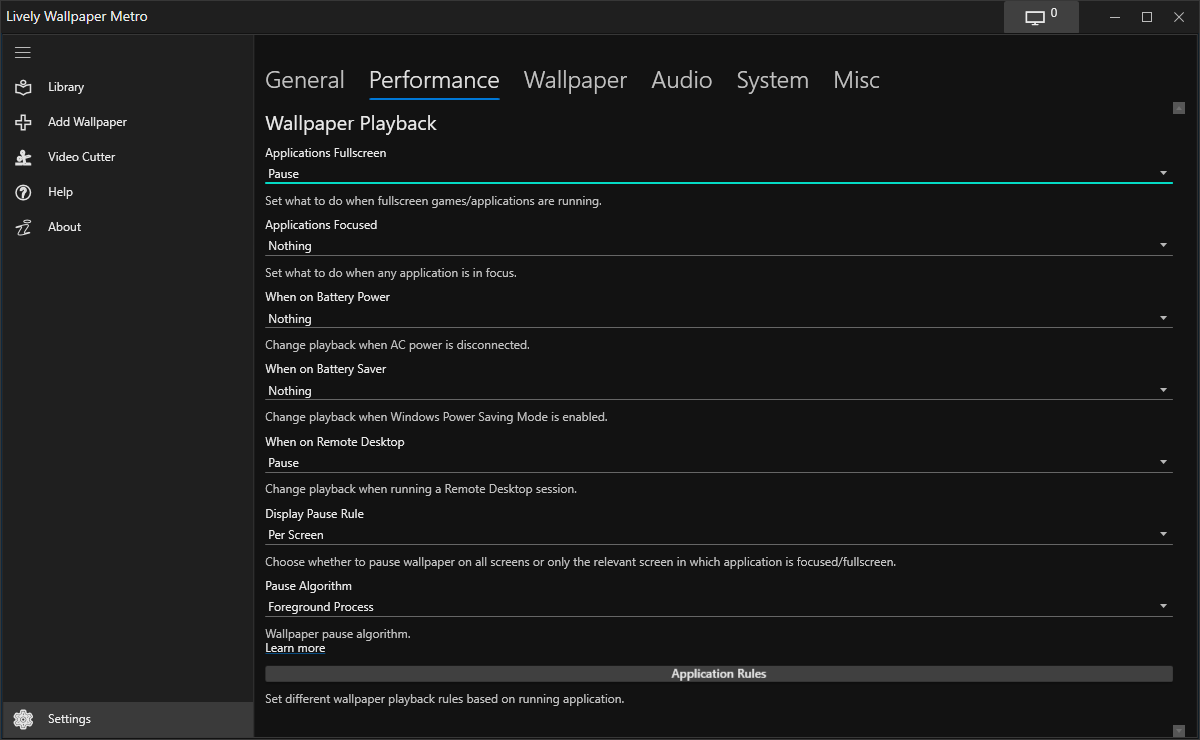Open the Display Pause Rule dropdown
Screen dimensions: 1200x740
pos(718,535)
